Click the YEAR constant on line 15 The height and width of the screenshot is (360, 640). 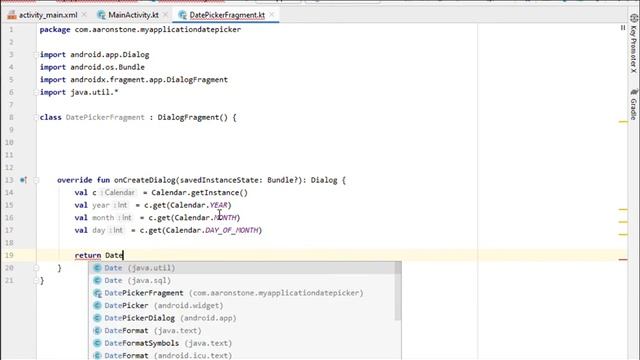[219, 205]
